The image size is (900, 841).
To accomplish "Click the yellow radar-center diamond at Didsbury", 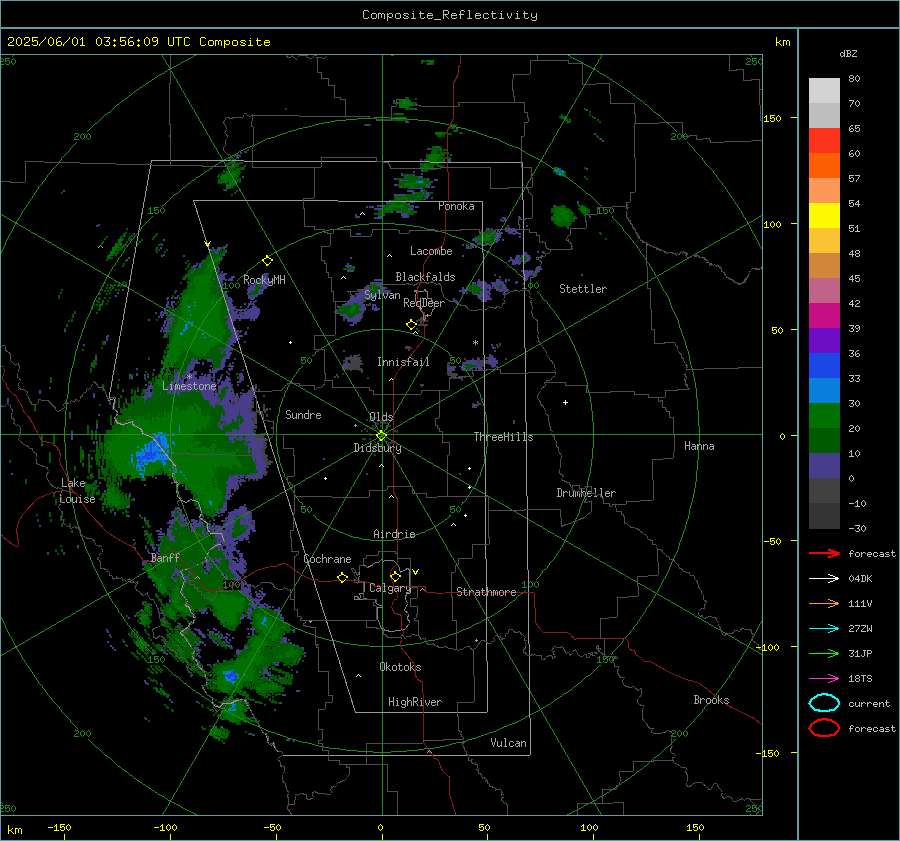I will tap(381, 436).
